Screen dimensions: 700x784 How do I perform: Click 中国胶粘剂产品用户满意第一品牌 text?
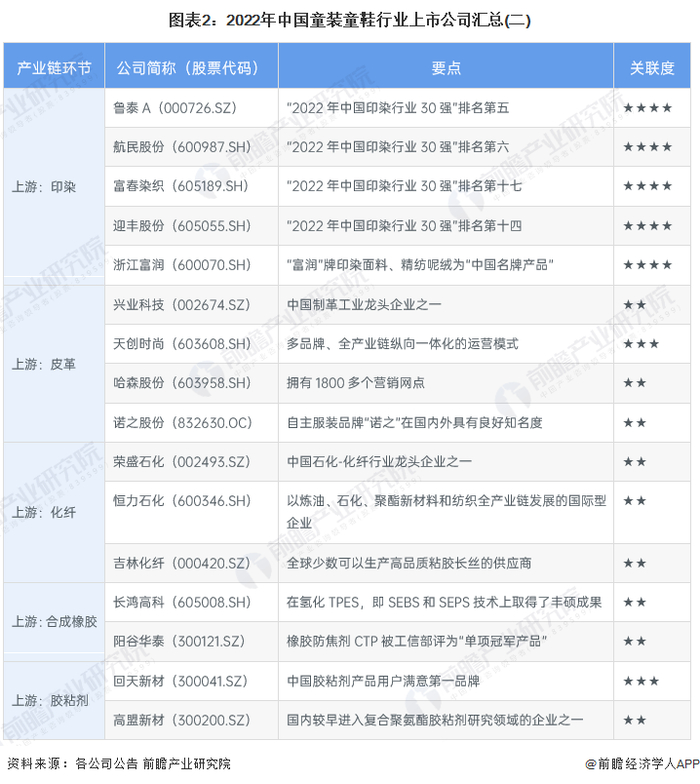pyautogui.click(x=383, y=681)
